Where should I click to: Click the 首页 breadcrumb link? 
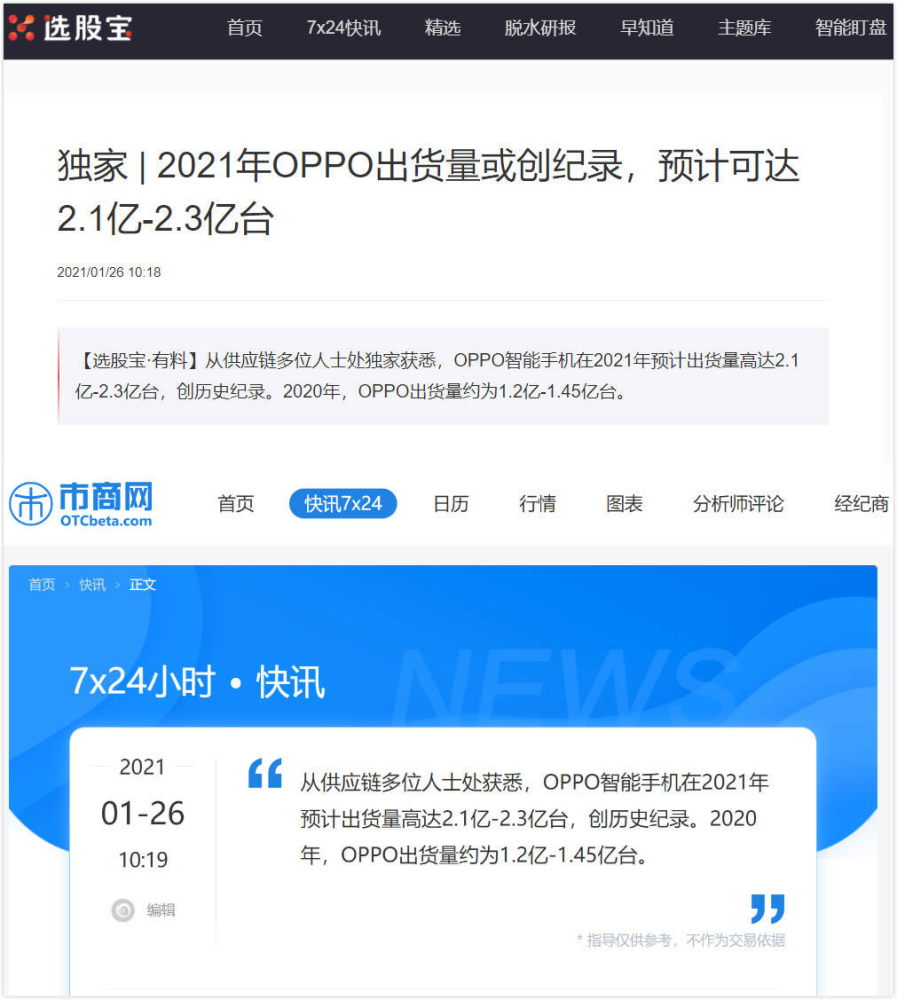(42, 585)
